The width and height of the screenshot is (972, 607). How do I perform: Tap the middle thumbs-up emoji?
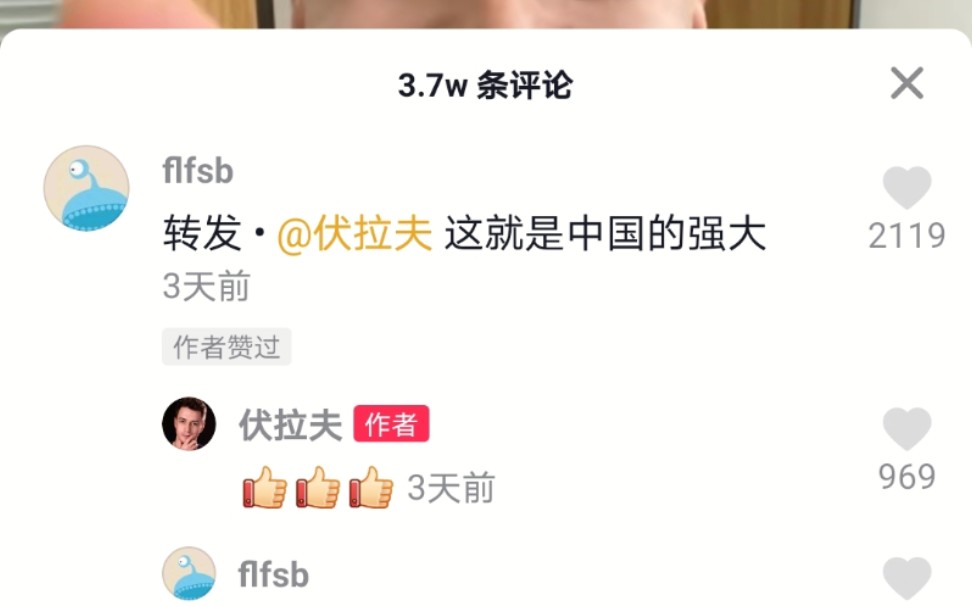point(318,487)
